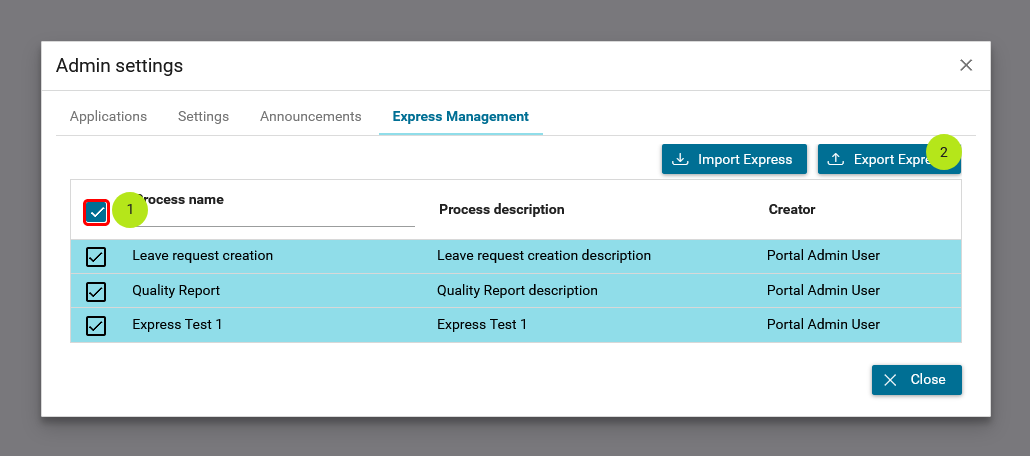The height and width of the screenshot is (456, 1030).
Task: Uncheck the Quality Report row checkbox
Action: coord(96,291)
